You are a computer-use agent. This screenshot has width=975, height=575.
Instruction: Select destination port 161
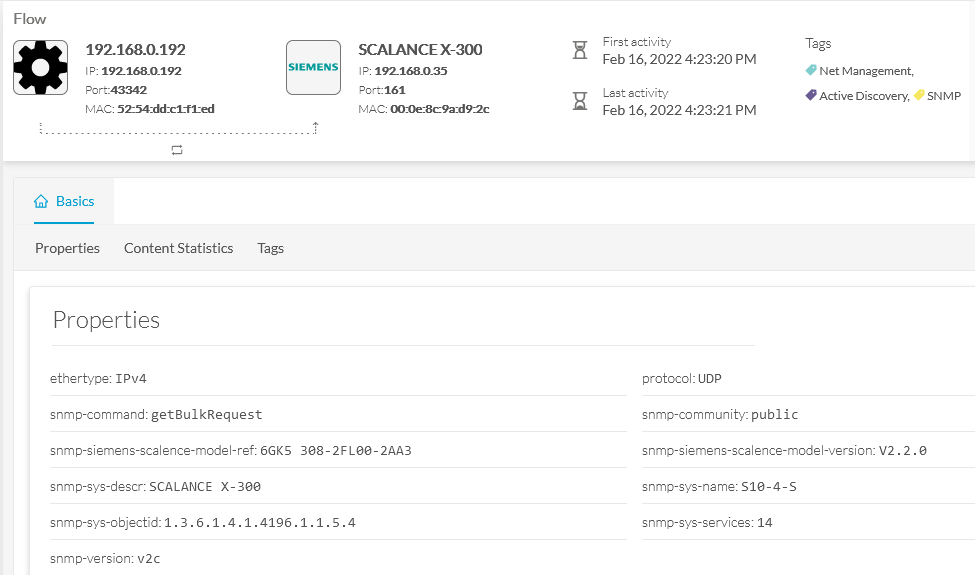pos(394,90)
